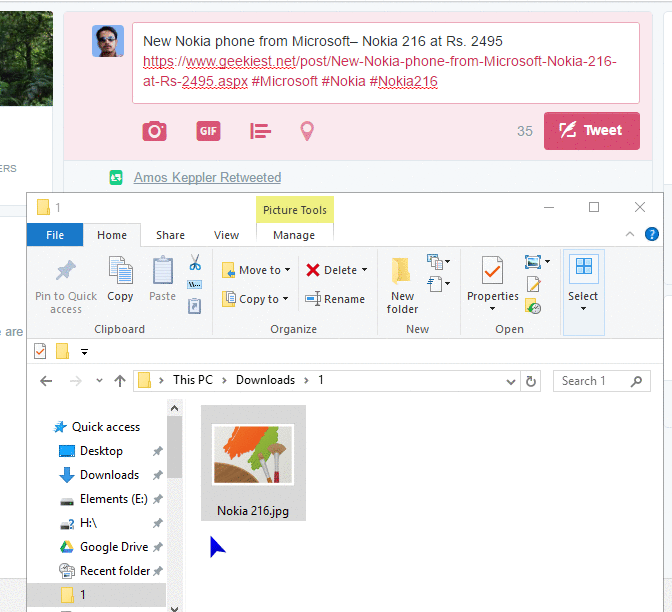
Task: Click the Cut scissors icon in Clipboard
Action: (195, 263)
